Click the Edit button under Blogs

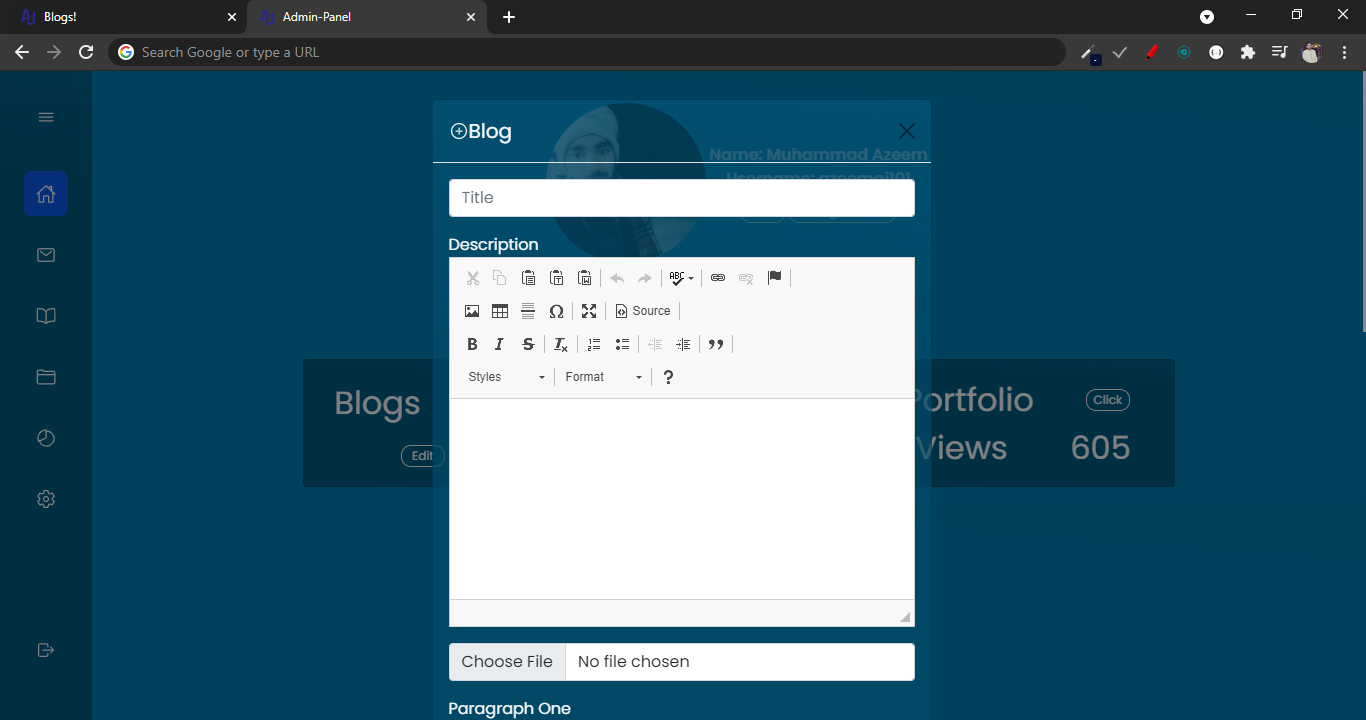(x=422, y=456)
